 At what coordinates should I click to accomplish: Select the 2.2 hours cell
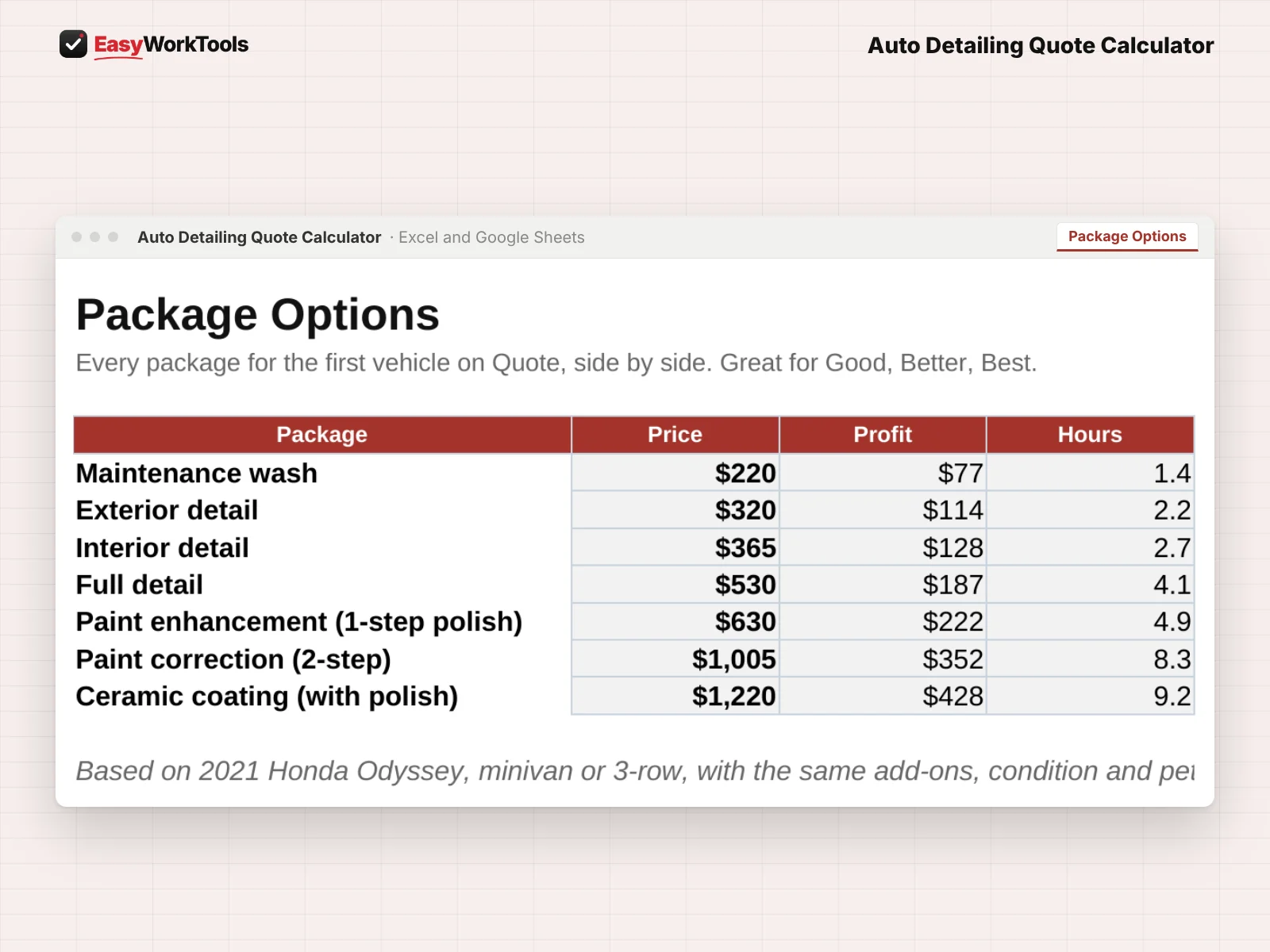1091,510
